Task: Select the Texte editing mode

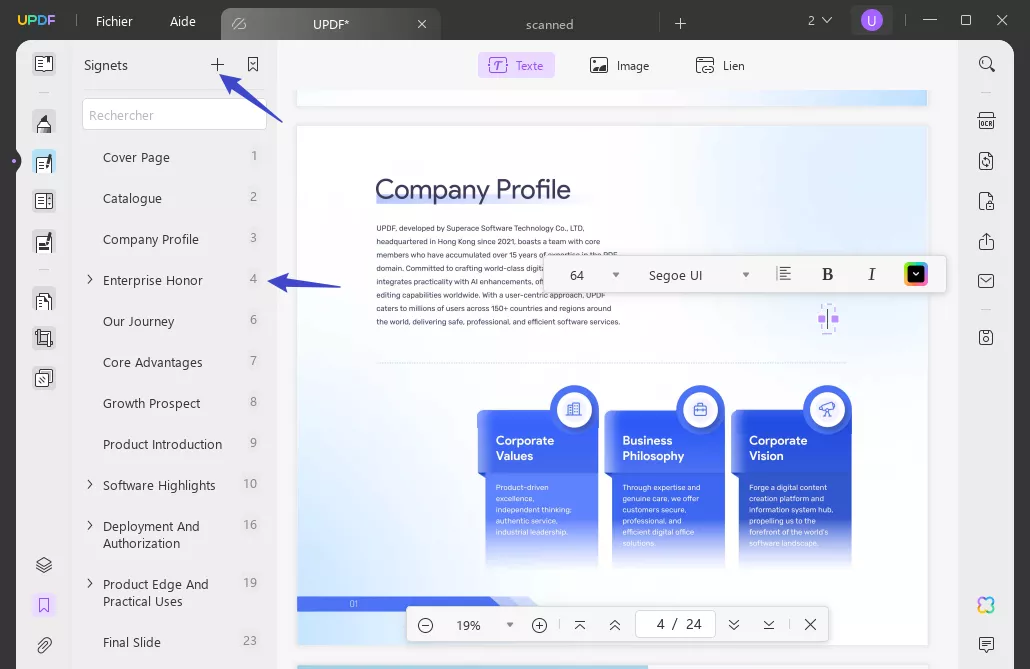Action: coord(516,65)
